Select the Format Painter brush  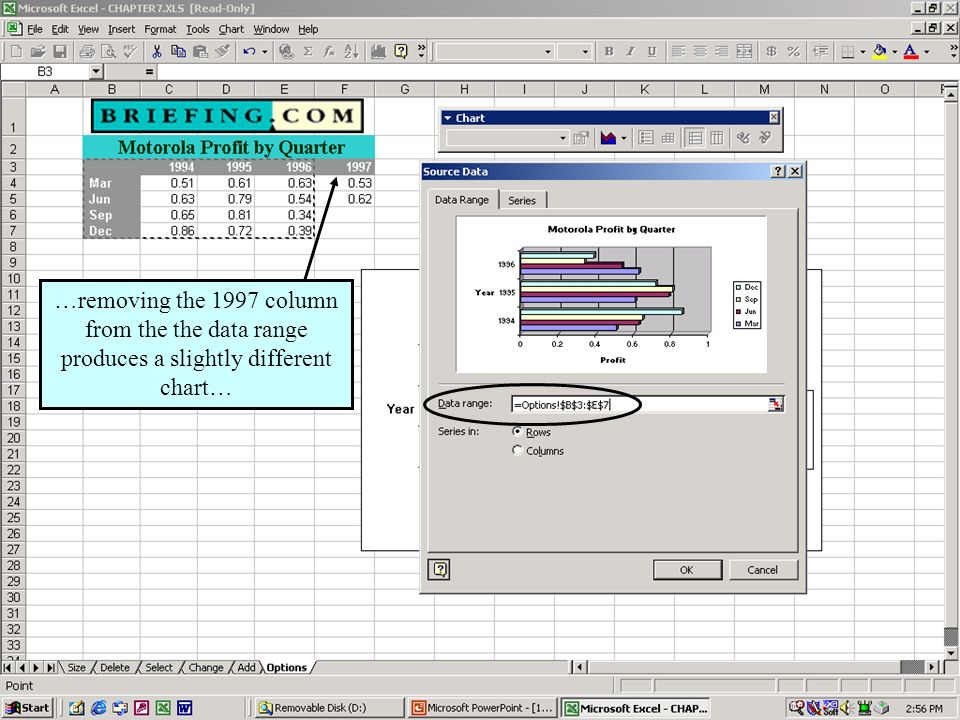tap(222, 51)
